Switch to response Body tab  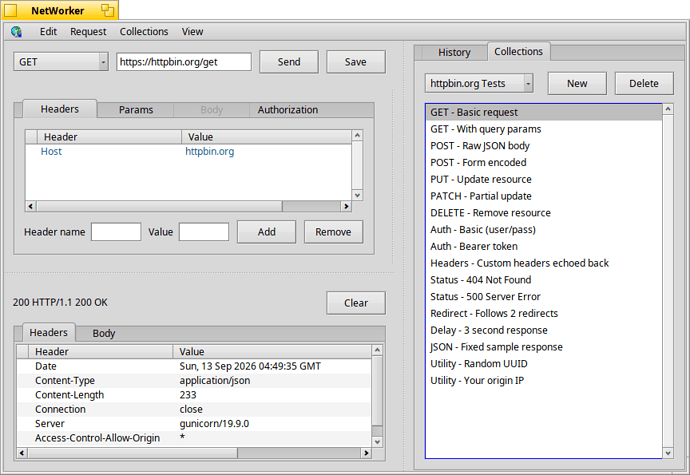[104, 333]
